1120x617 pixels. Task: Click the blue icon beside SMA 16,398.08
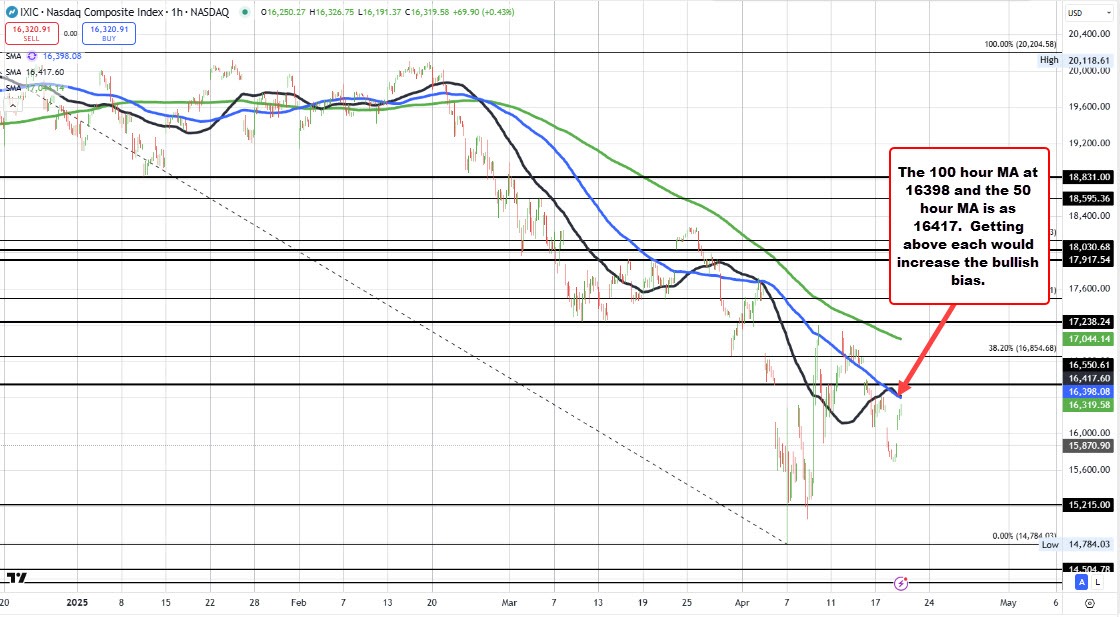coord(32,56)
